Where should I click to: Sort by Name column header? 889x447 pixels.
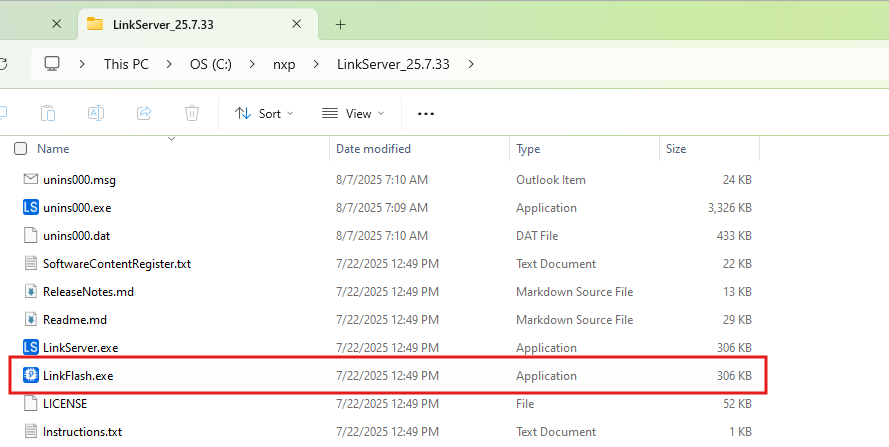[x=53, y=149]
